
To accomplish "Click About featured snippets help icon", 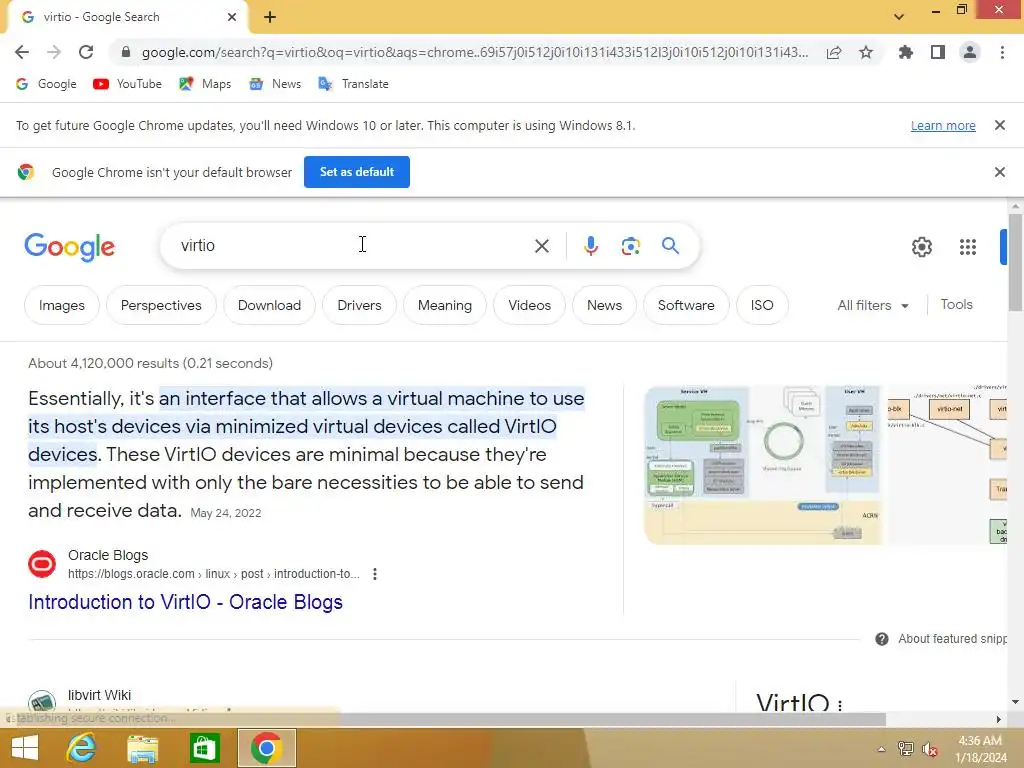I will pos(882,639).
